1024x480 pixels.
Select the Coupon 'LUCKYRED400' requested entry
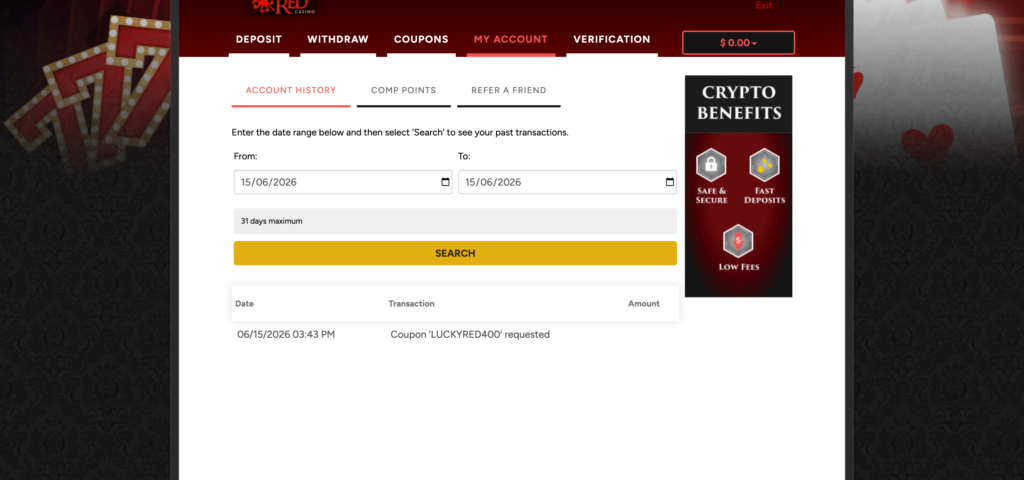(470, 334)
